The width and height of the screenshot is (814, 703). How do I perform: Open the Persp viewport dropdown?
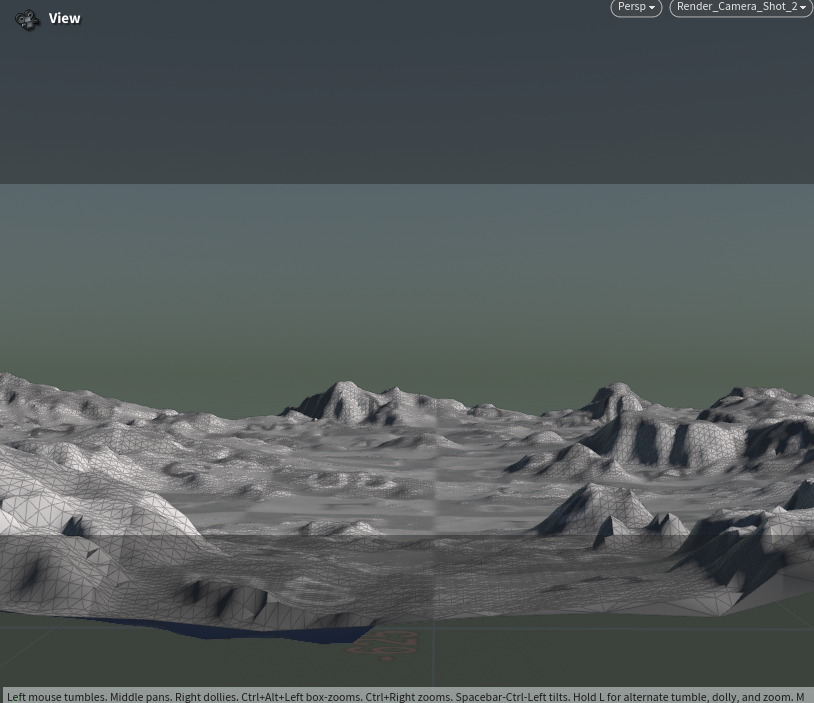click(x=635, y=7)
